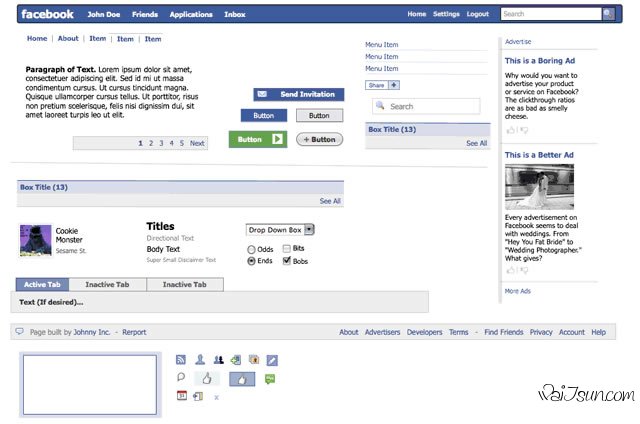Image resolution: width=640 pixels, height=424 pixels.
Task: Click the plus icon beside Share
Action: (x=393, y=85)
